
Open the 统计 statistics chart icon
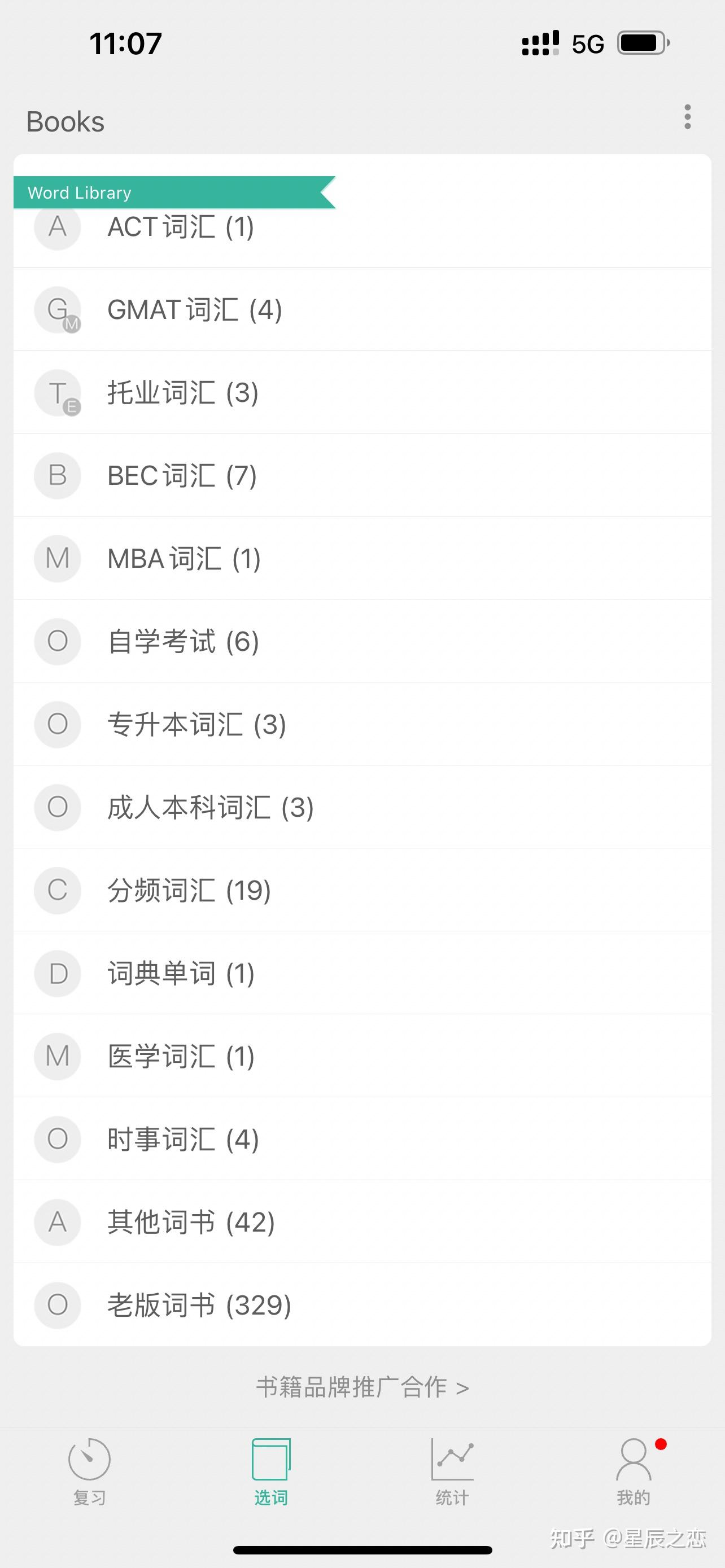(452, 1458)
